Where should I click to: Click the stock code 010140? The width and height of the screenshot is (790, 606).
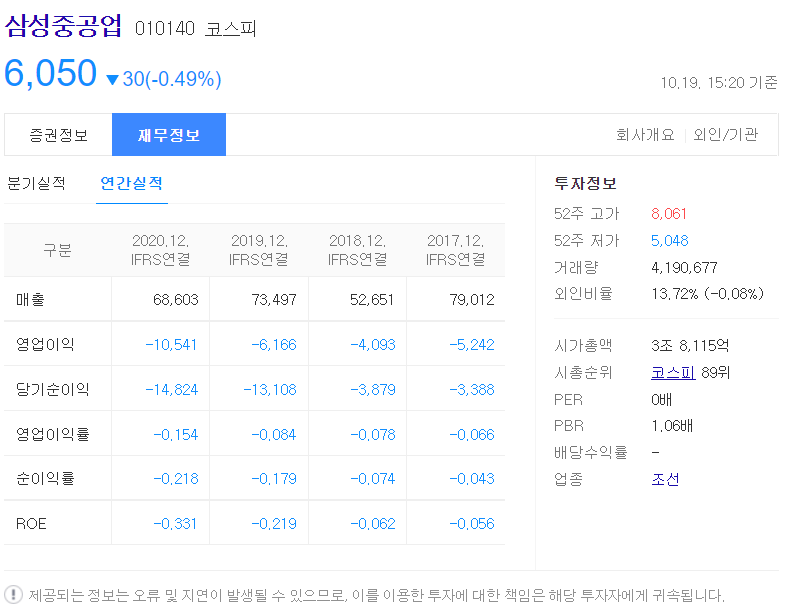[x=165, y=29]
